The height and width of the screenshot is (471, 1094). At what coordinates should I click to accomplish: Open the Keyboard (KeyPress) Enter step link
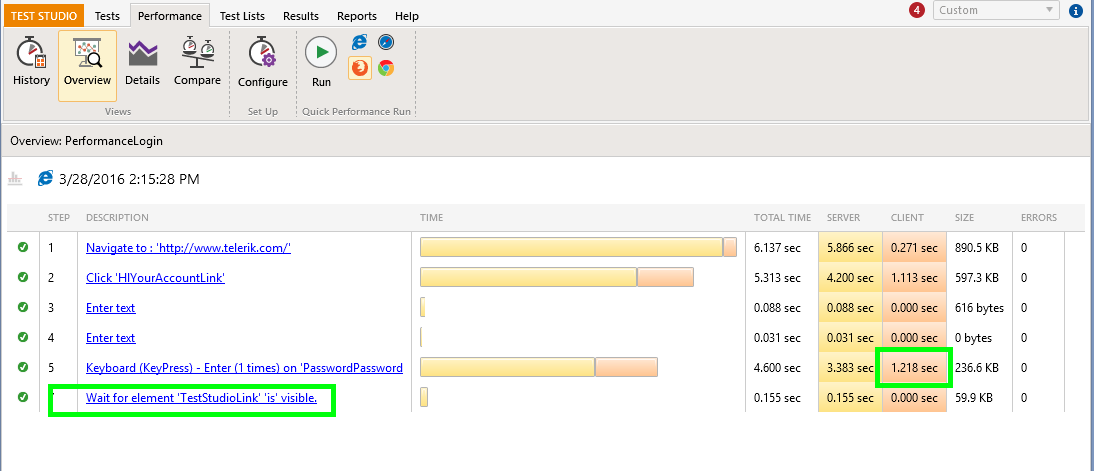[x=244, y=367]
